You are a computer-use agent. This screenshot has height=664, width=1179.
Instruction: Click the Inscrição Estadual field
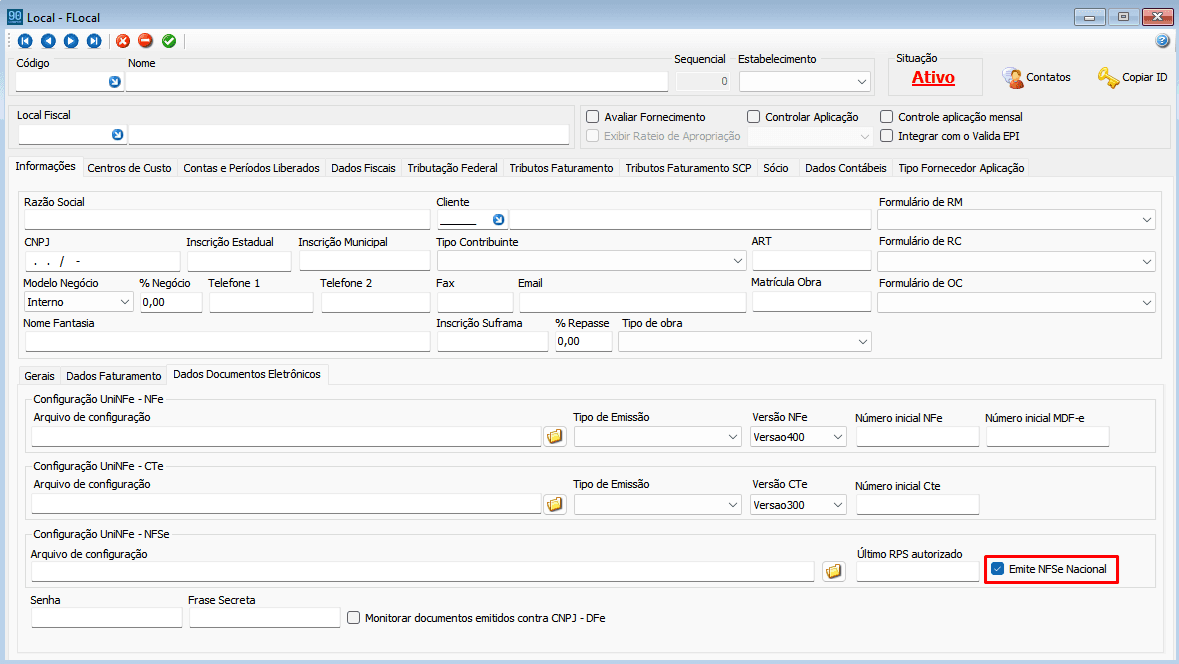tap(239, 261)
